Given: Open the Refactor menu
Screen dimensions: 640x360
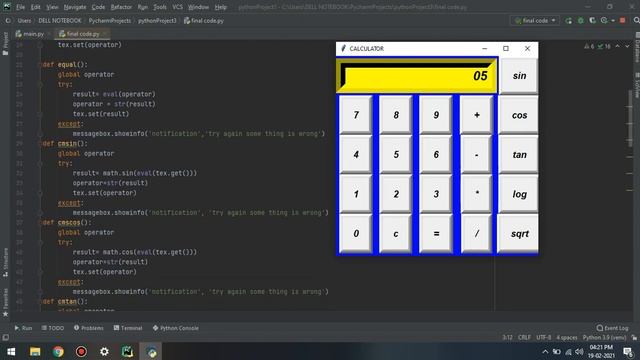Looking at the screenshot, I should [121, 7].
